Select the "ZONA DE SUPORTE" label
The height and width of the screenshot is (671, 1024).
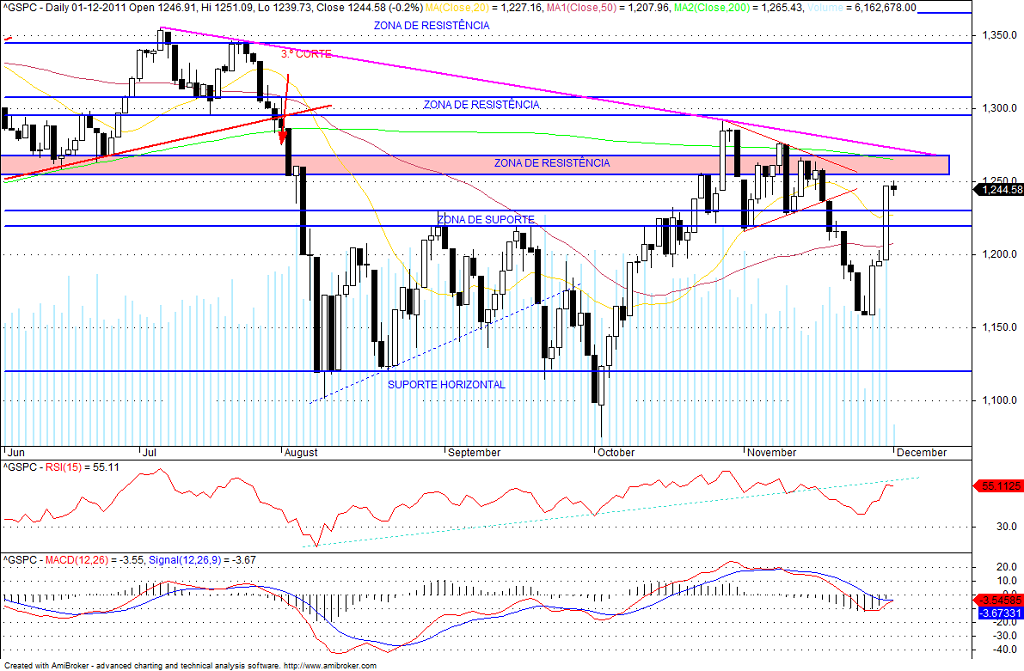[x=486, y=220]
